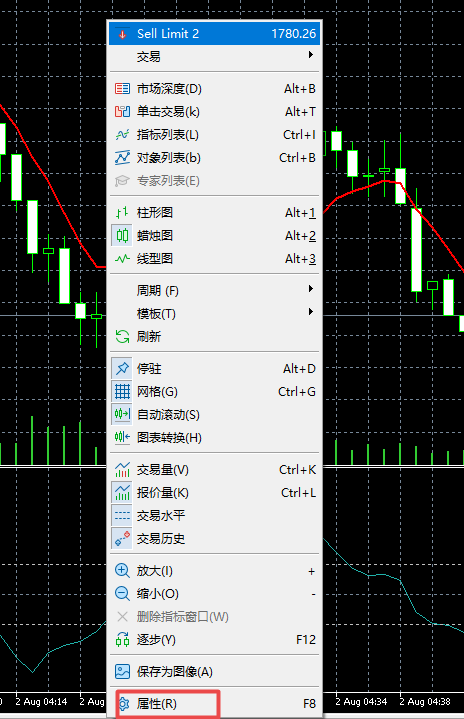The width and height of the screenshot is (464, 719).
Task: Click the 交易历史 icon
Action: pos(122,538)
